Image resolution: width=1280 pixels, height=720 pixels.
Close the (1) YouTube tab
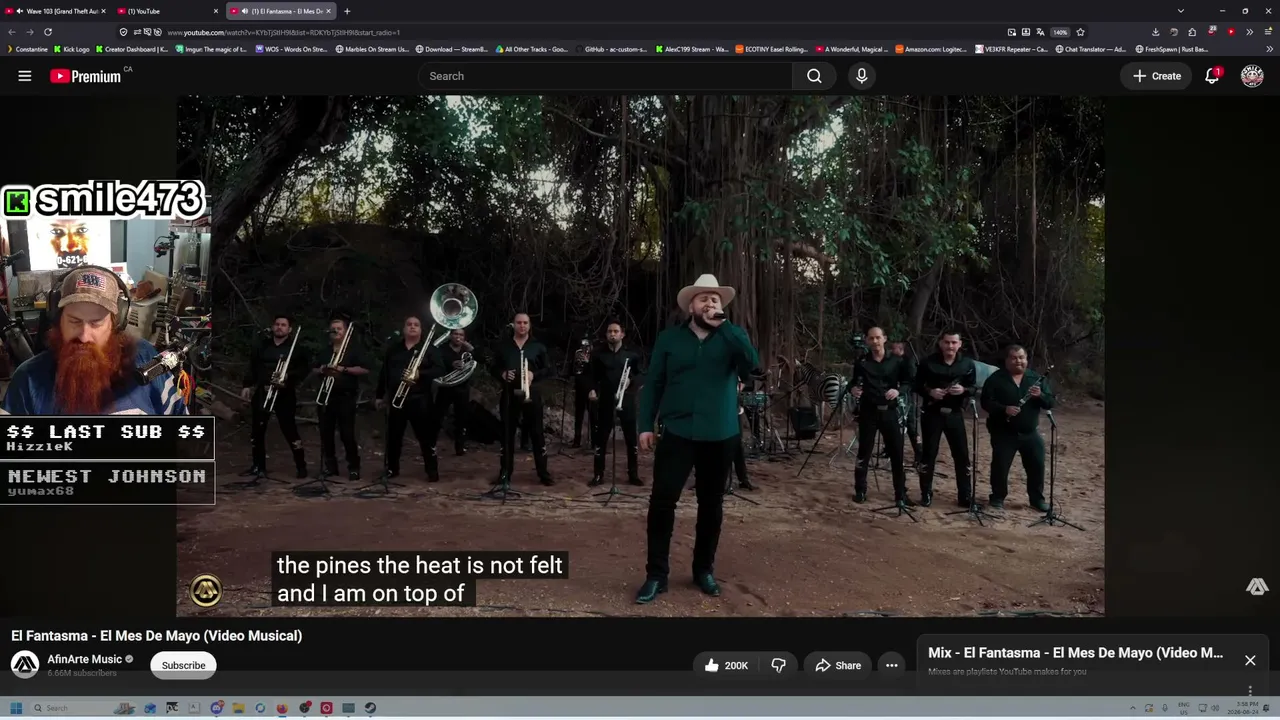216,11
